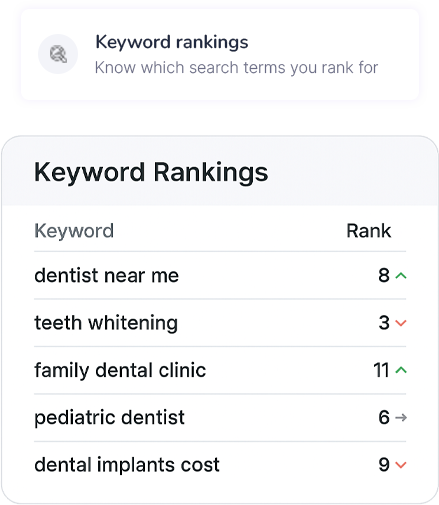Image resolution: width=439 pixels, height=505 pixels.
Task: Click the 'Know which search terms' subtitle
Action: tap(236, 68)
